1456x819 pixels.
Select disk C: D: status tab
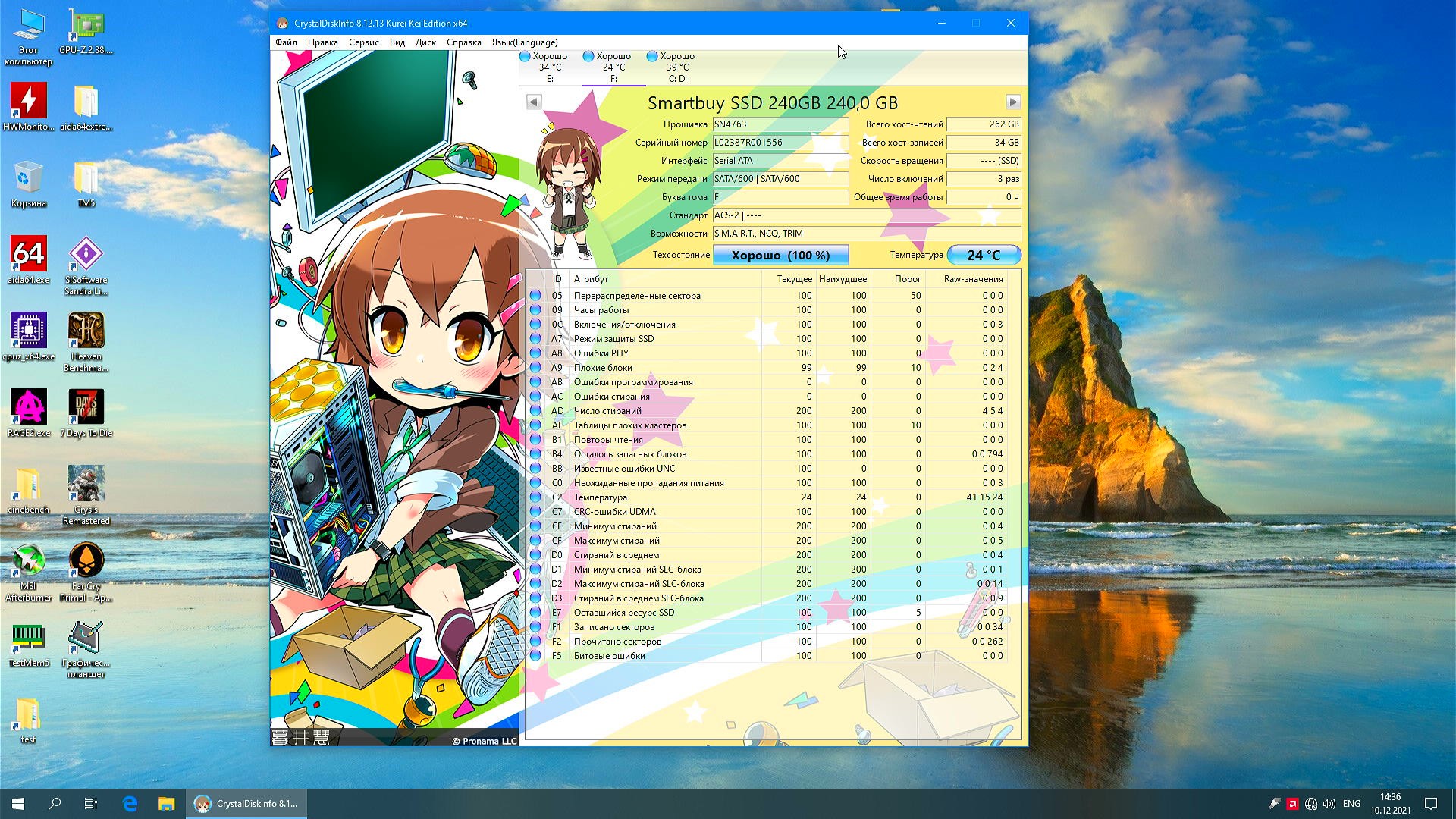tap(676, 67)
